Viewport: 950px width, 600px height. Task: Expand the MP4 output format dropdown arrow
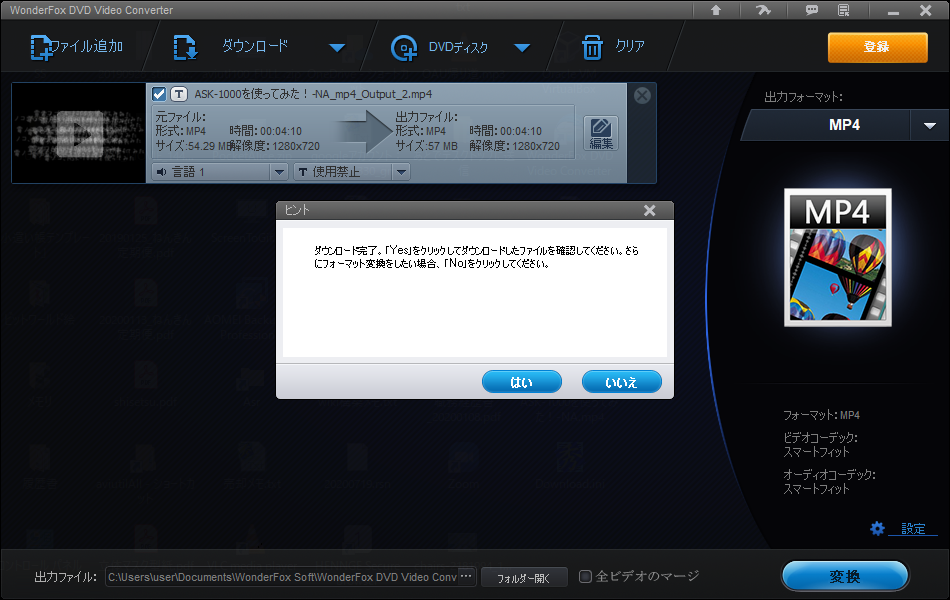click(x=930, y=125)
